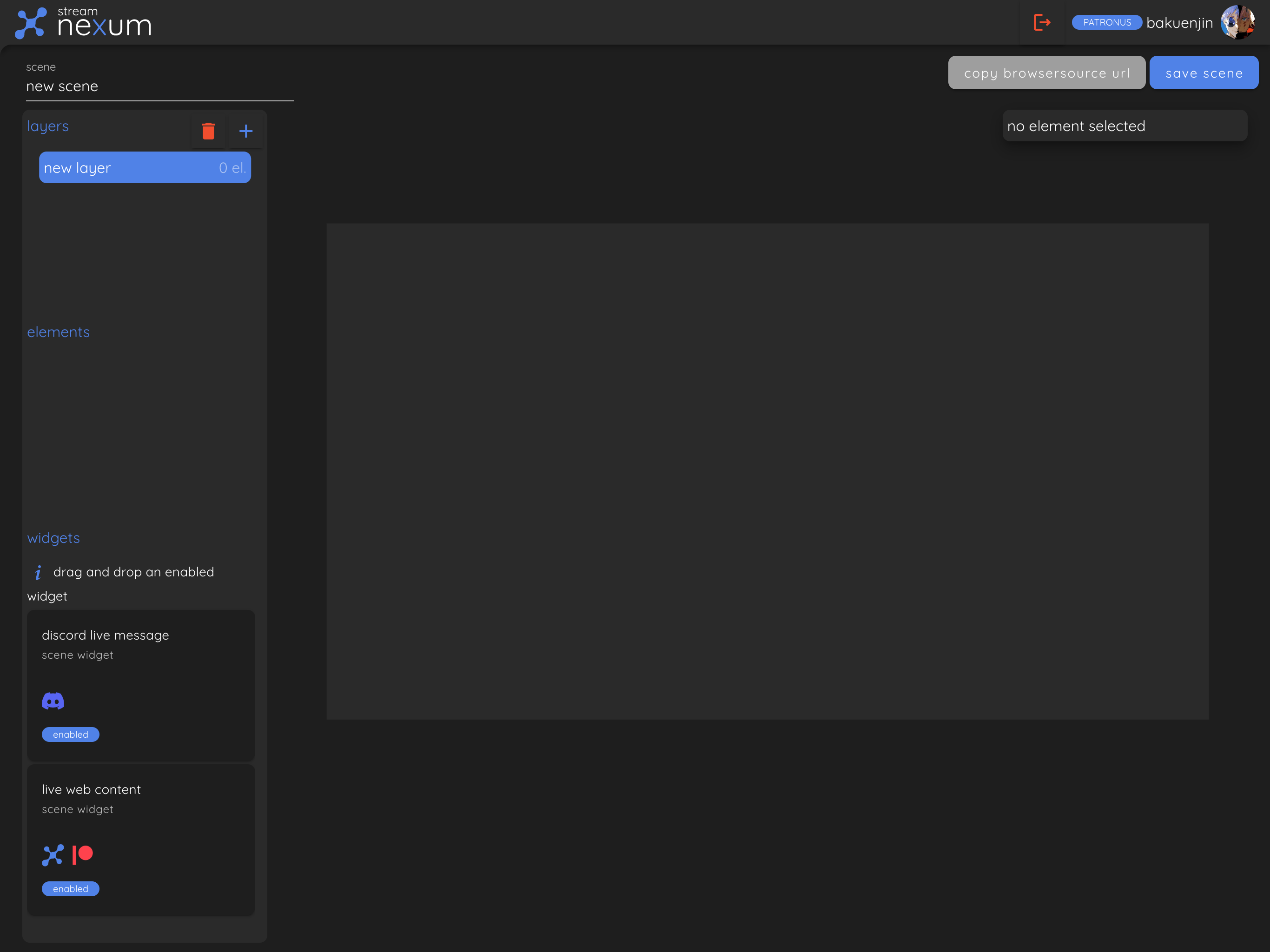Click the info icon beside drag hint
The image size is (1270, 952).
38,573
